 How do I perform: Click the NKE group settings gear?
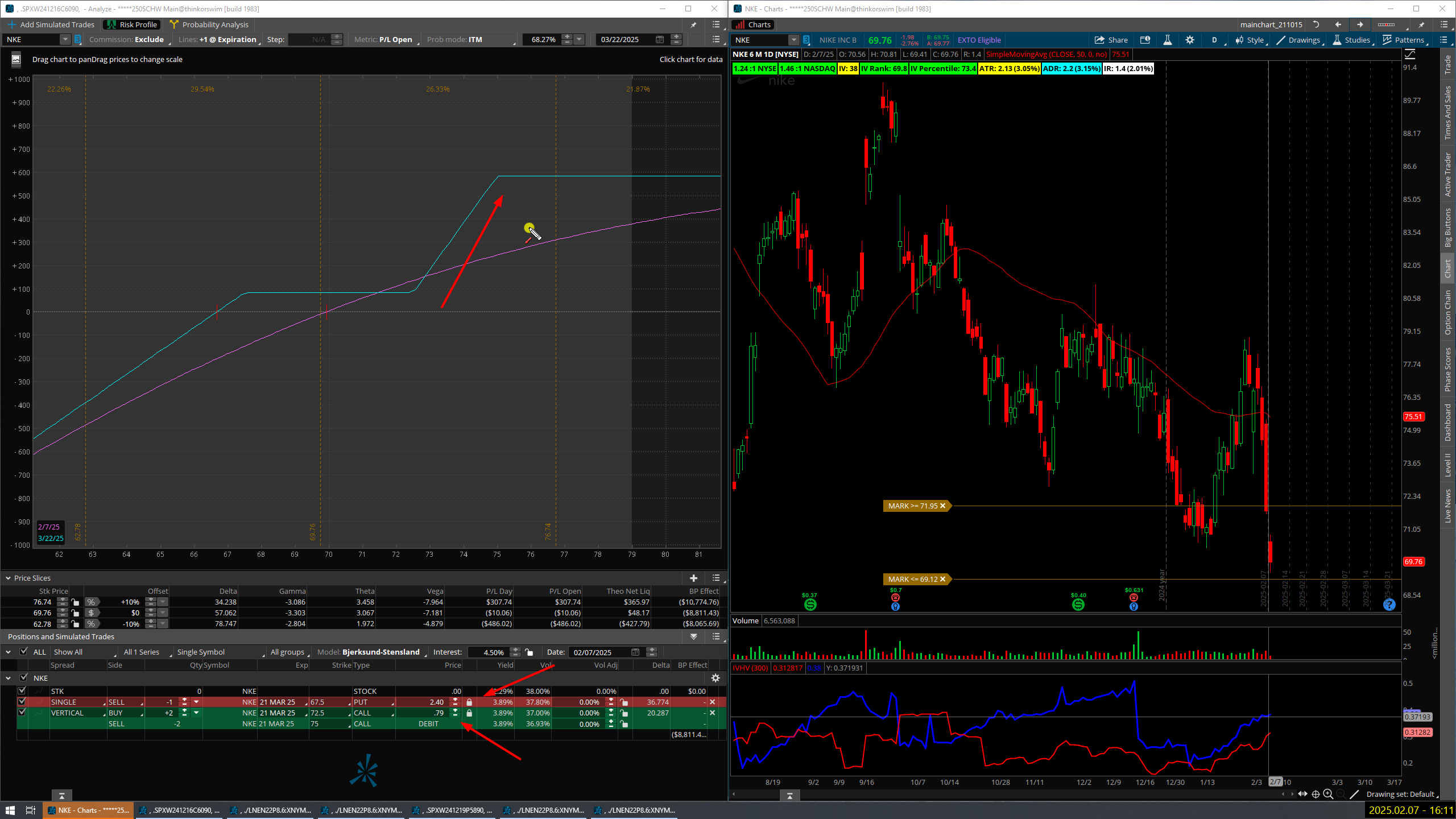pyautogui.click(x=715, y=678)
